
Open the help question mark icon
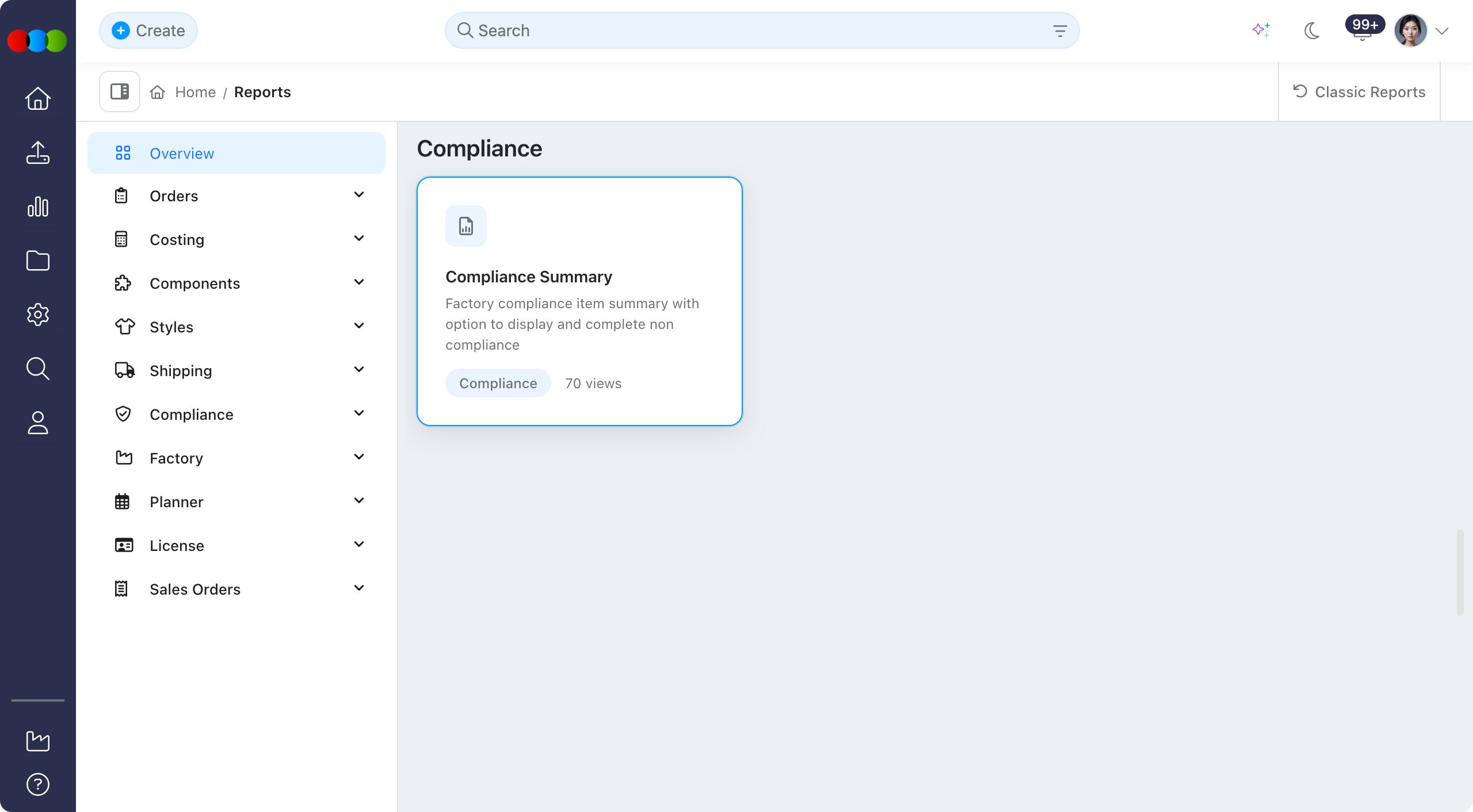click(x=38, y=784)
